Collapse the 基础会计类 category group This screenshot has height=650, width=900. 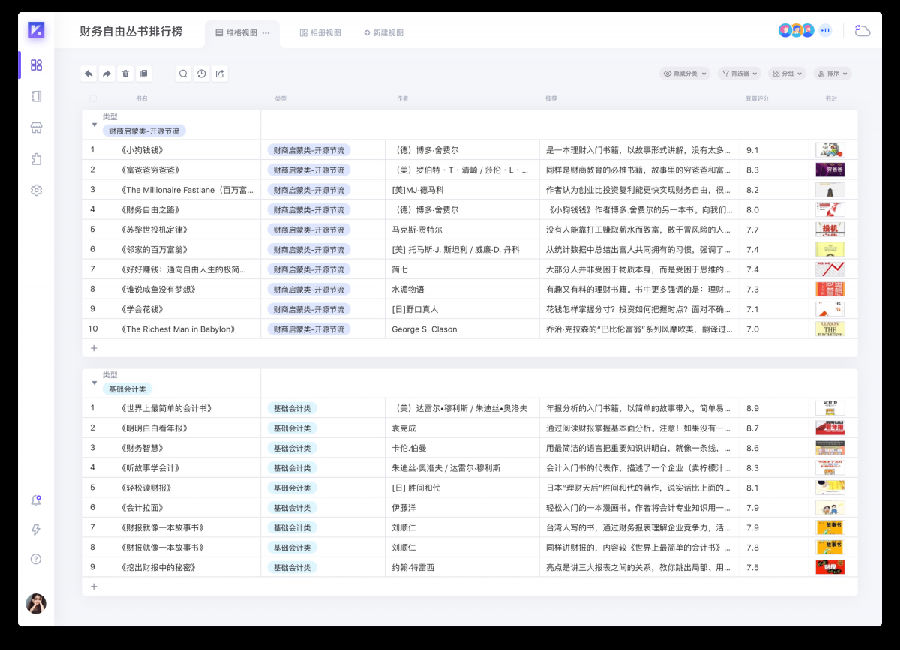coord(93,380)
